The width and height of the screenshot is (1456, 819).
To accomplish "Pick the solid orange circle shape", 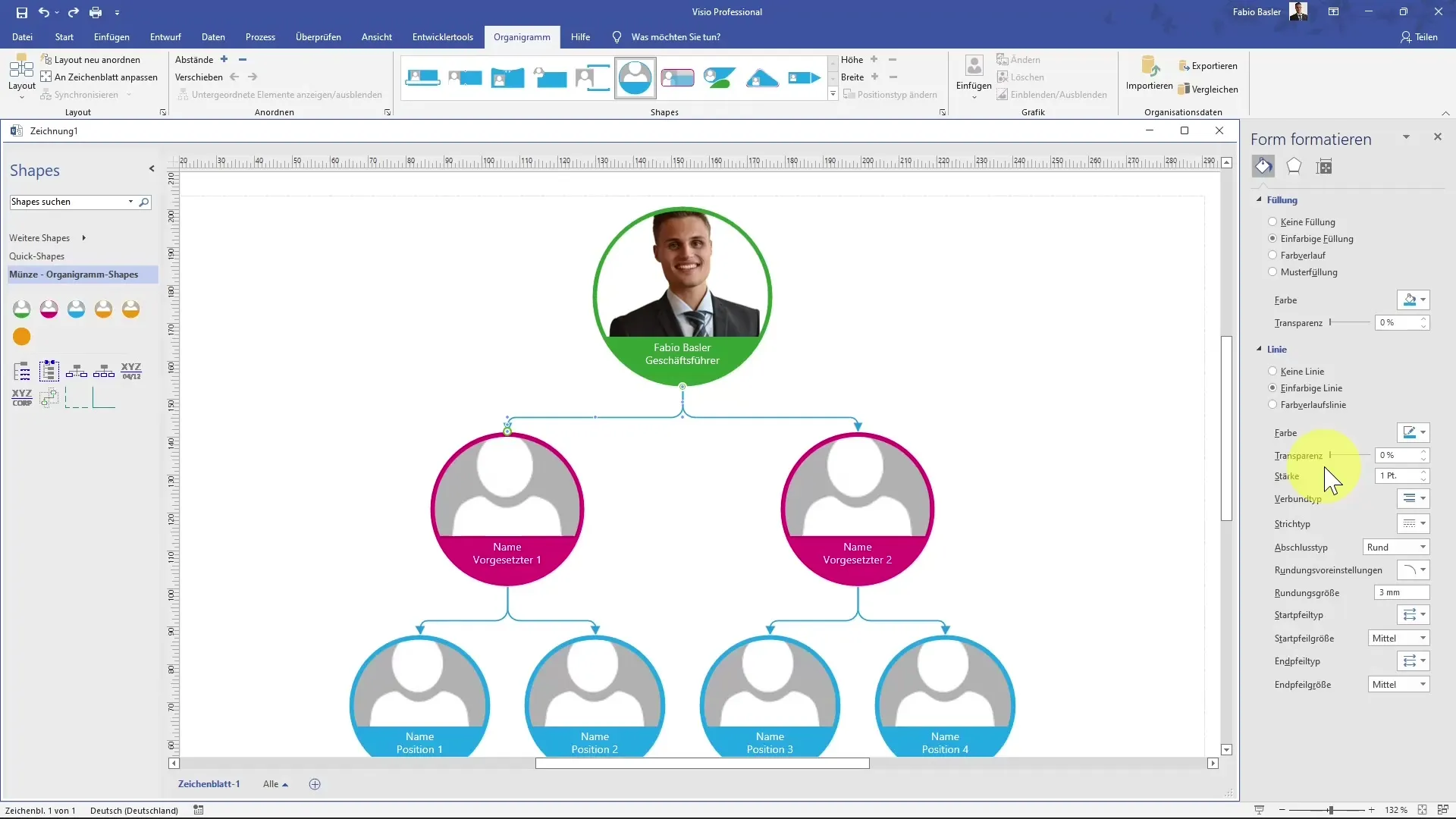I will click(22, 337).
